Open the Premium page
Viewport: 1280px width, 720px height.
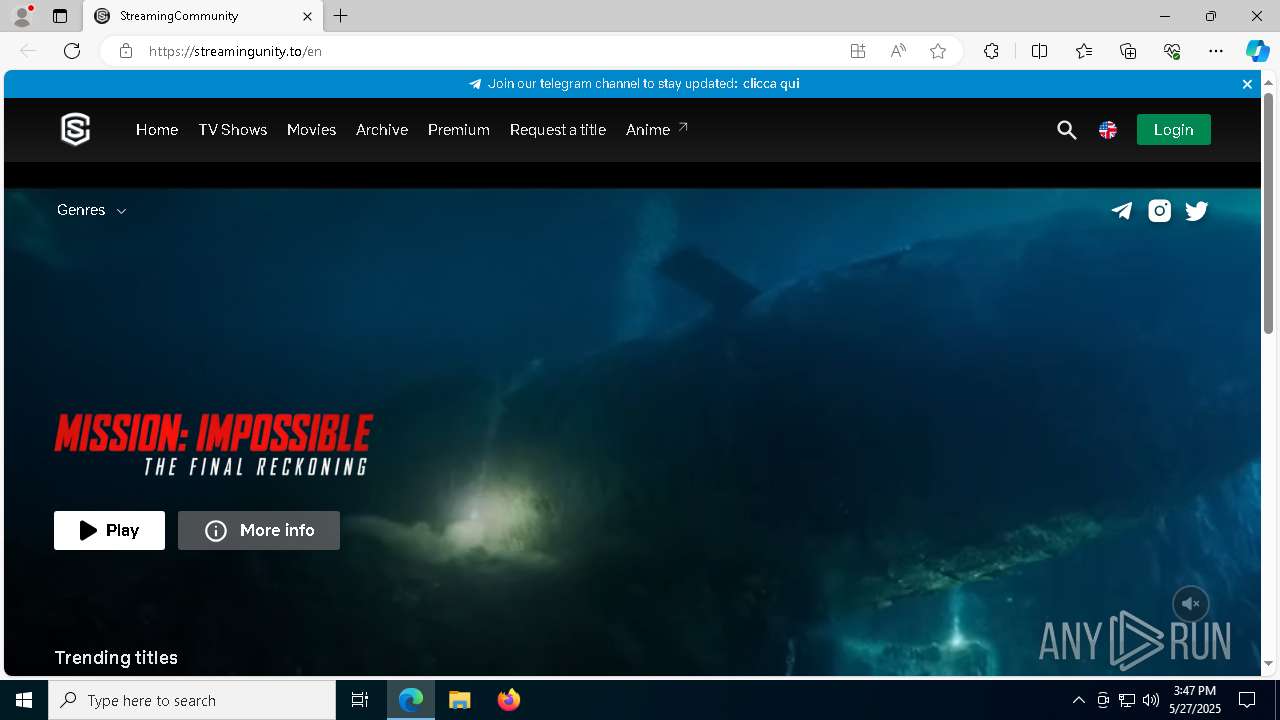point(459,130)
